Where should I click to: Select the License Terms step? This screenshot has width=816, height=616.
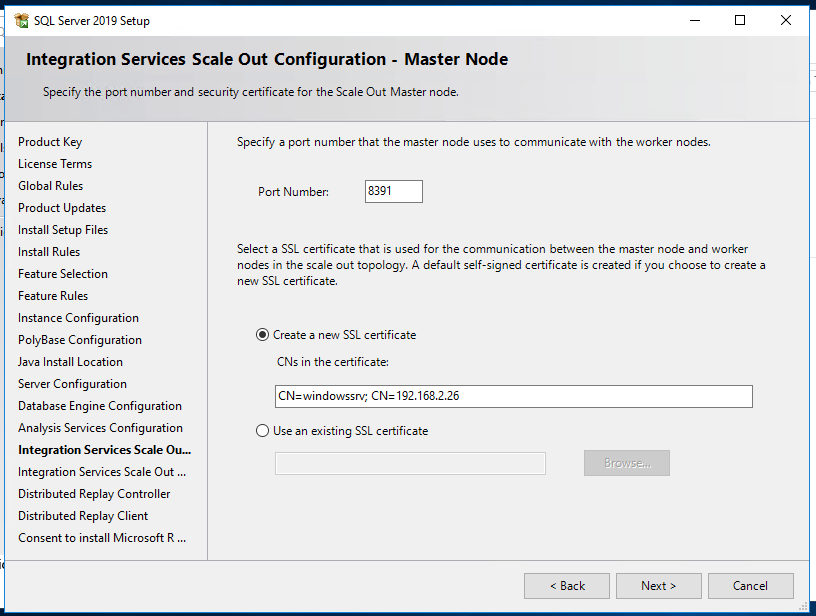pos(55,164)
